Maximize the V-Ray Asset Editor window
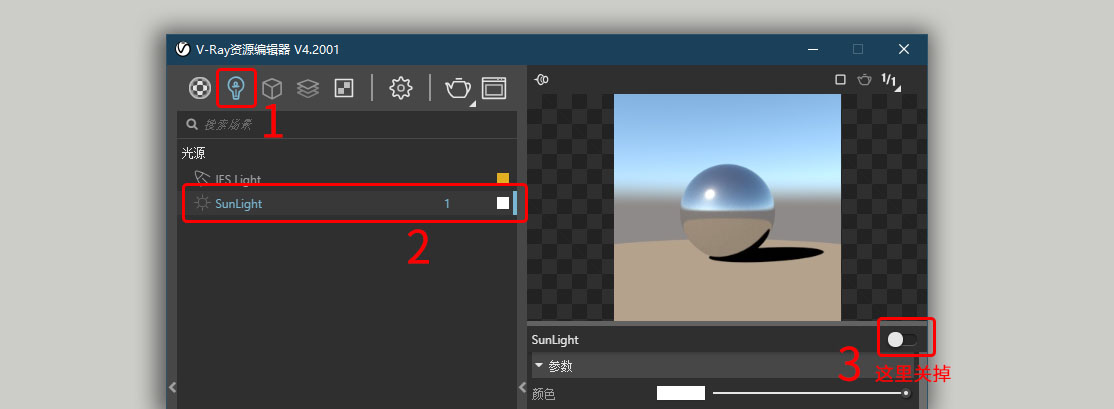The height and width of the screenshot is (409, 1114). (858, 49)
